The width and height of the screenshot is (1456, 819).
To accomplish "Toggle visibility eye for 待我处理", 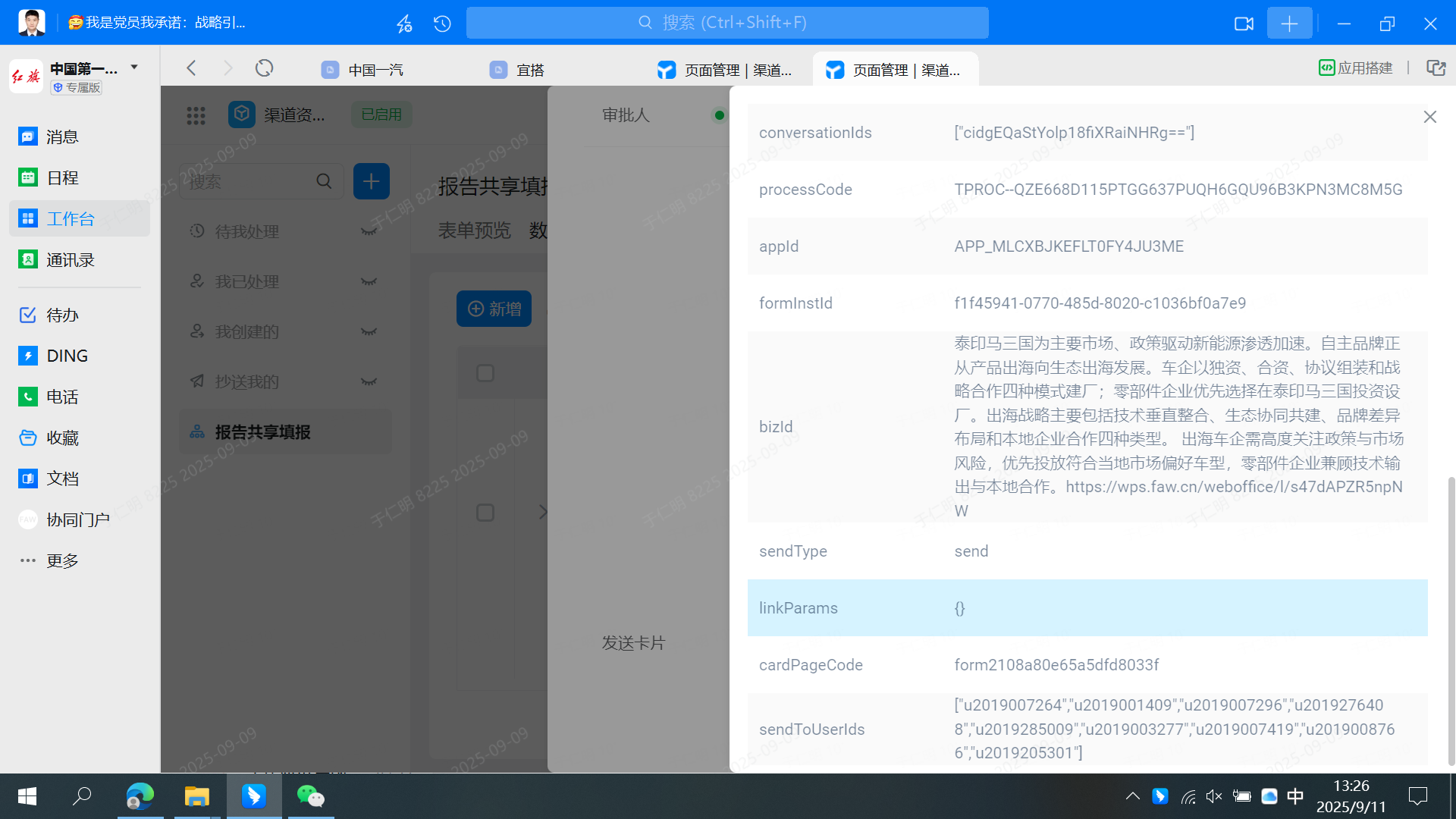I will (x=369, y=231).
